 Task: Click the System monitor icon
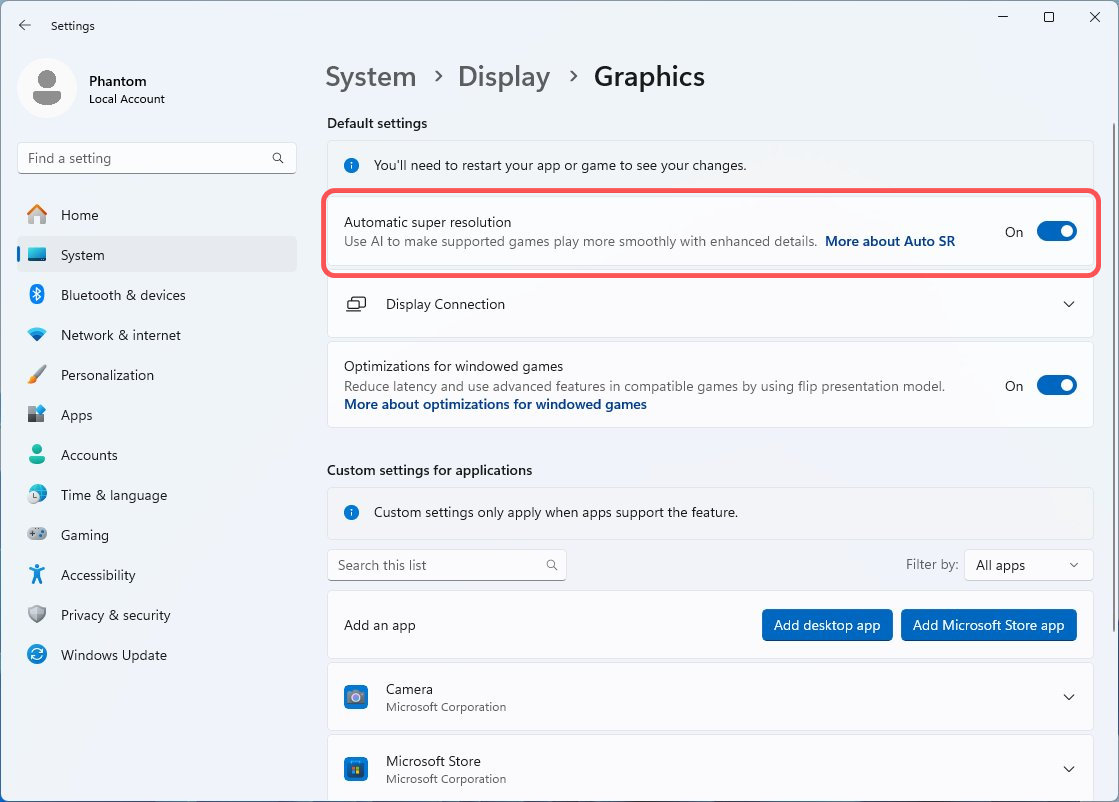point(37,255)
